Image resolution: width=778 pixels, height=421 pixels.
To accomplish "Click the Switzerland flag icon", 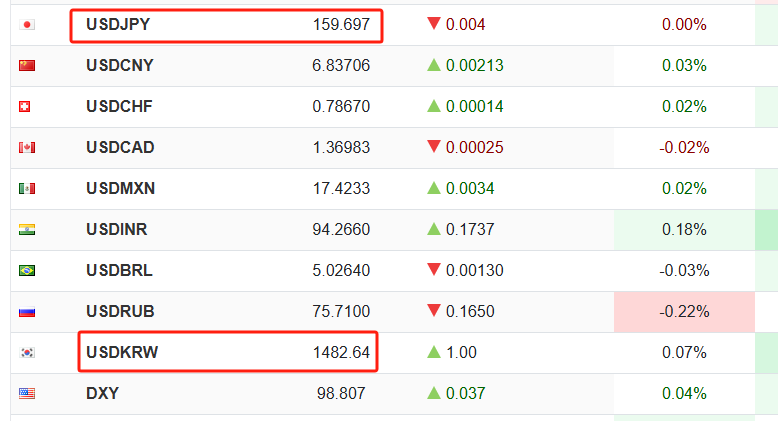I will [x=27, y=106].
